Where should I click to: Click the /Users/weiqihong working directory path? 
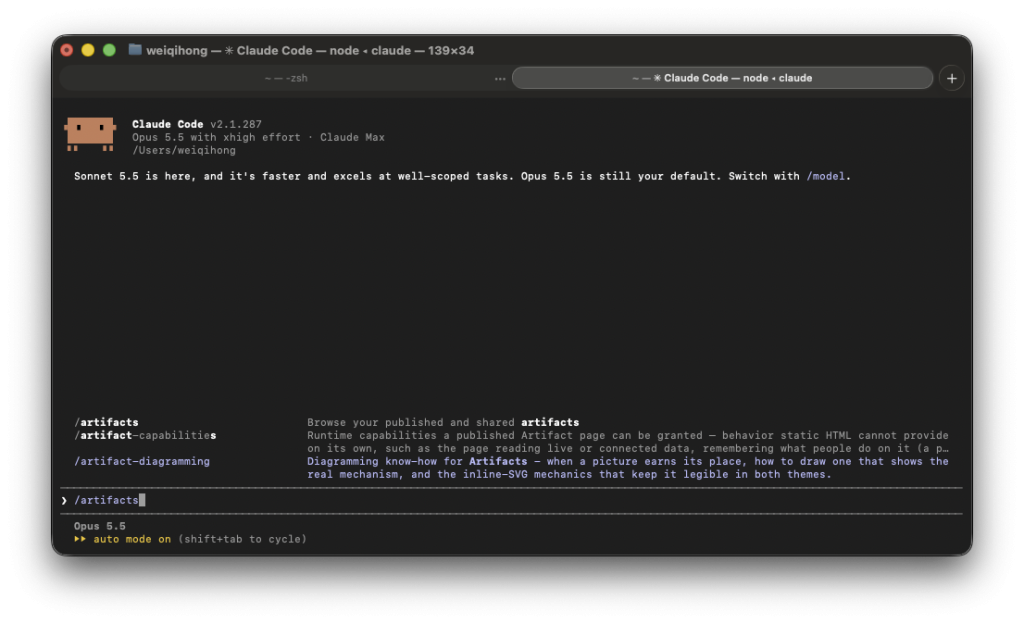click(184, 150)
